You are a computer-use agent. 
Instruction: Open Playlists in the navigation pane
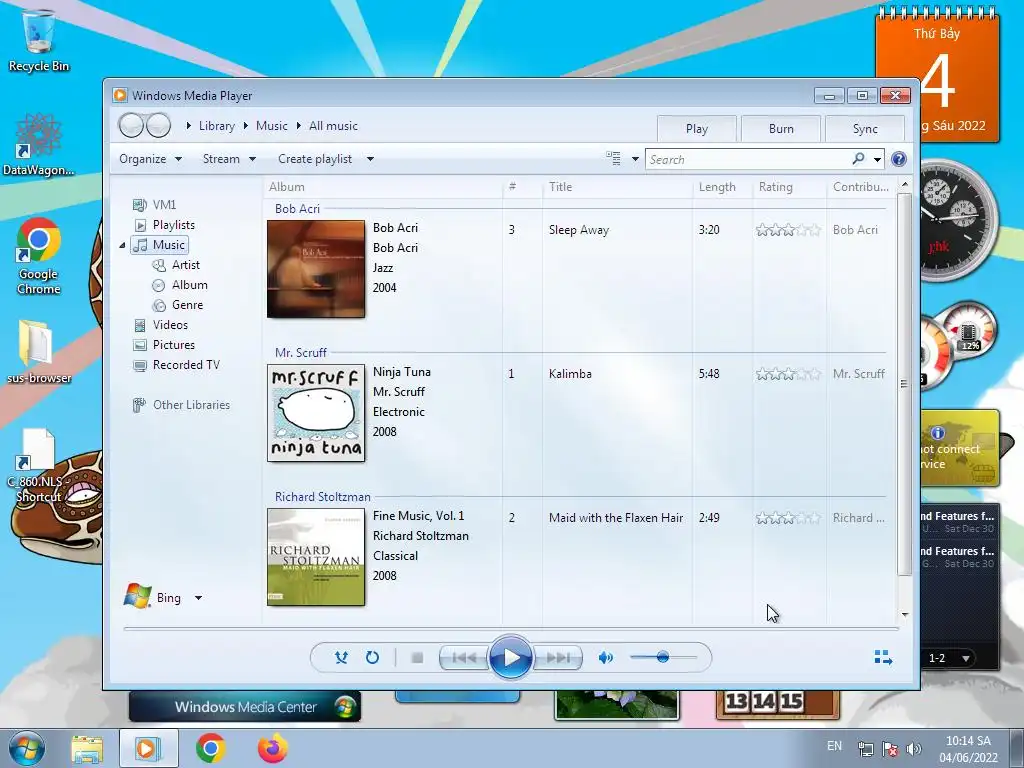165,225
